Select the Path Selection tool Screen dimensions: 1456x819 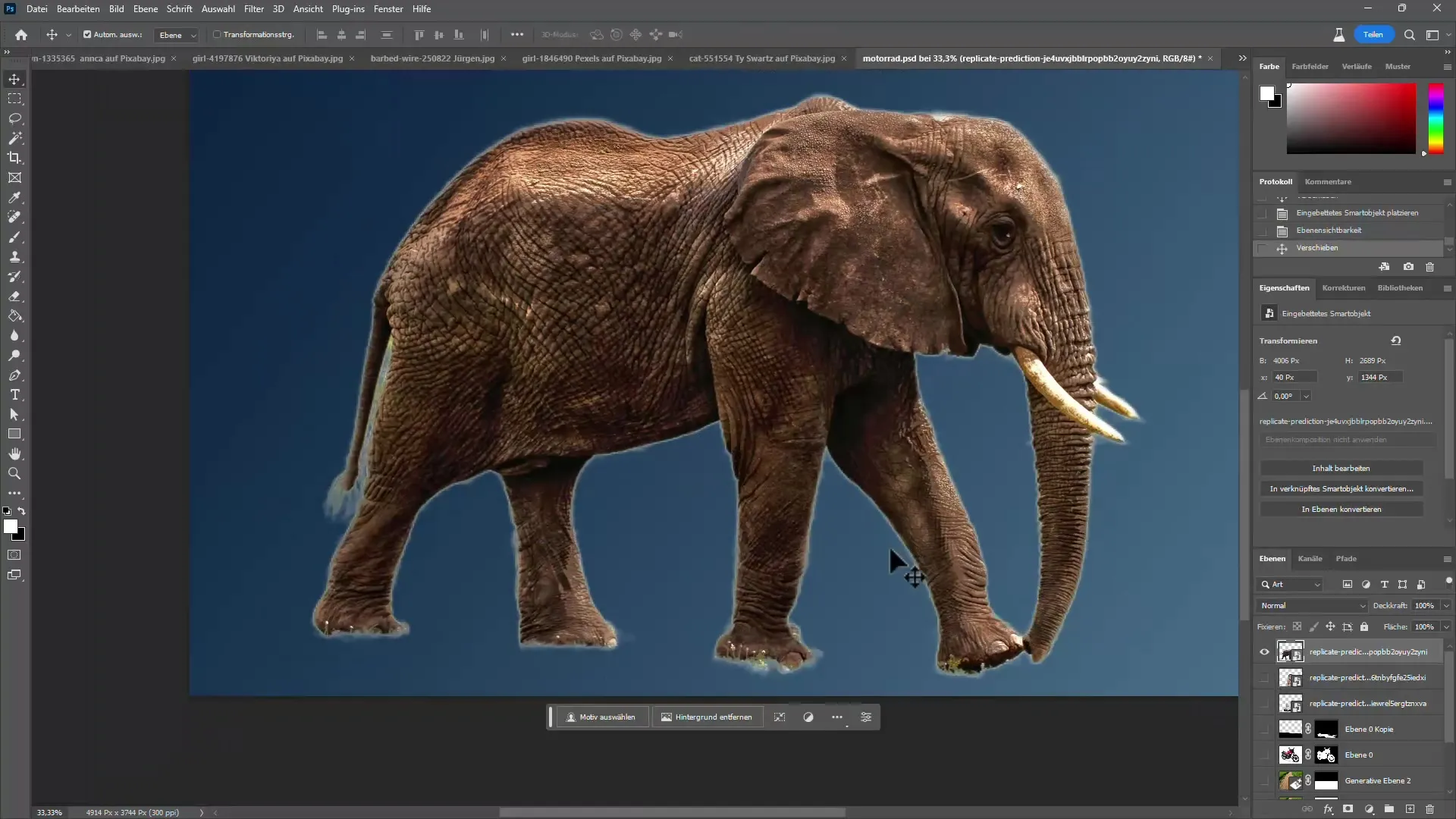coord(14,415)
